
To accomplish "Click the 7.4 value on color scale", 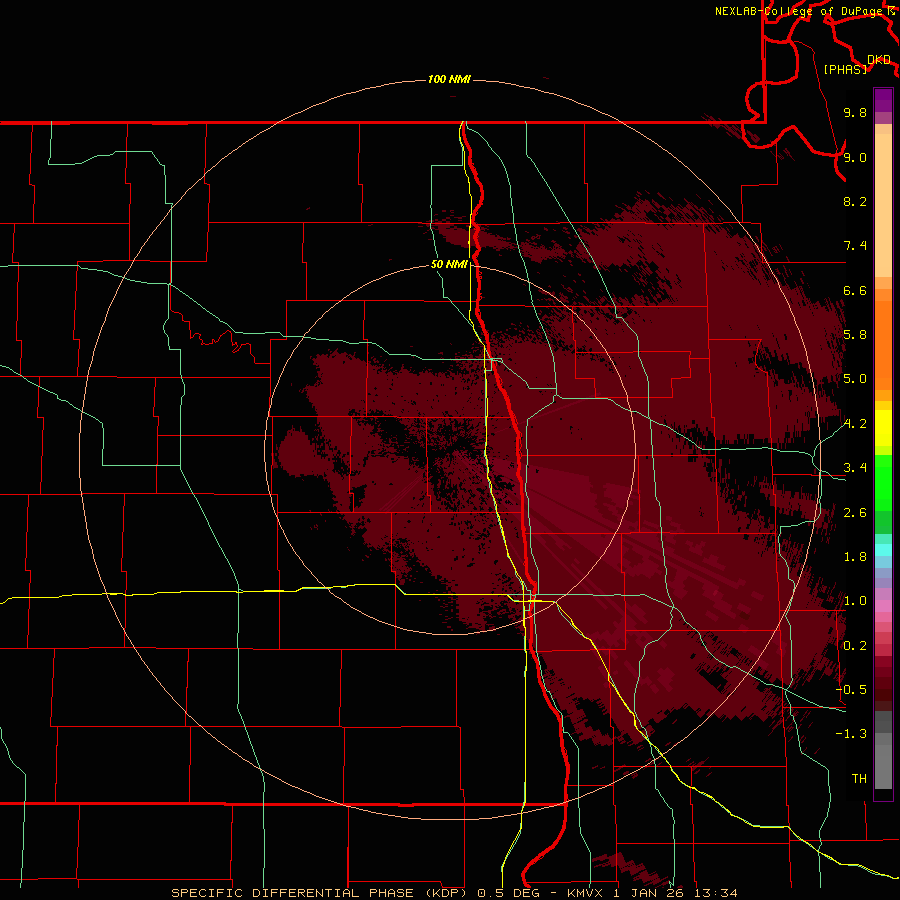I will [x=855, y=246].
